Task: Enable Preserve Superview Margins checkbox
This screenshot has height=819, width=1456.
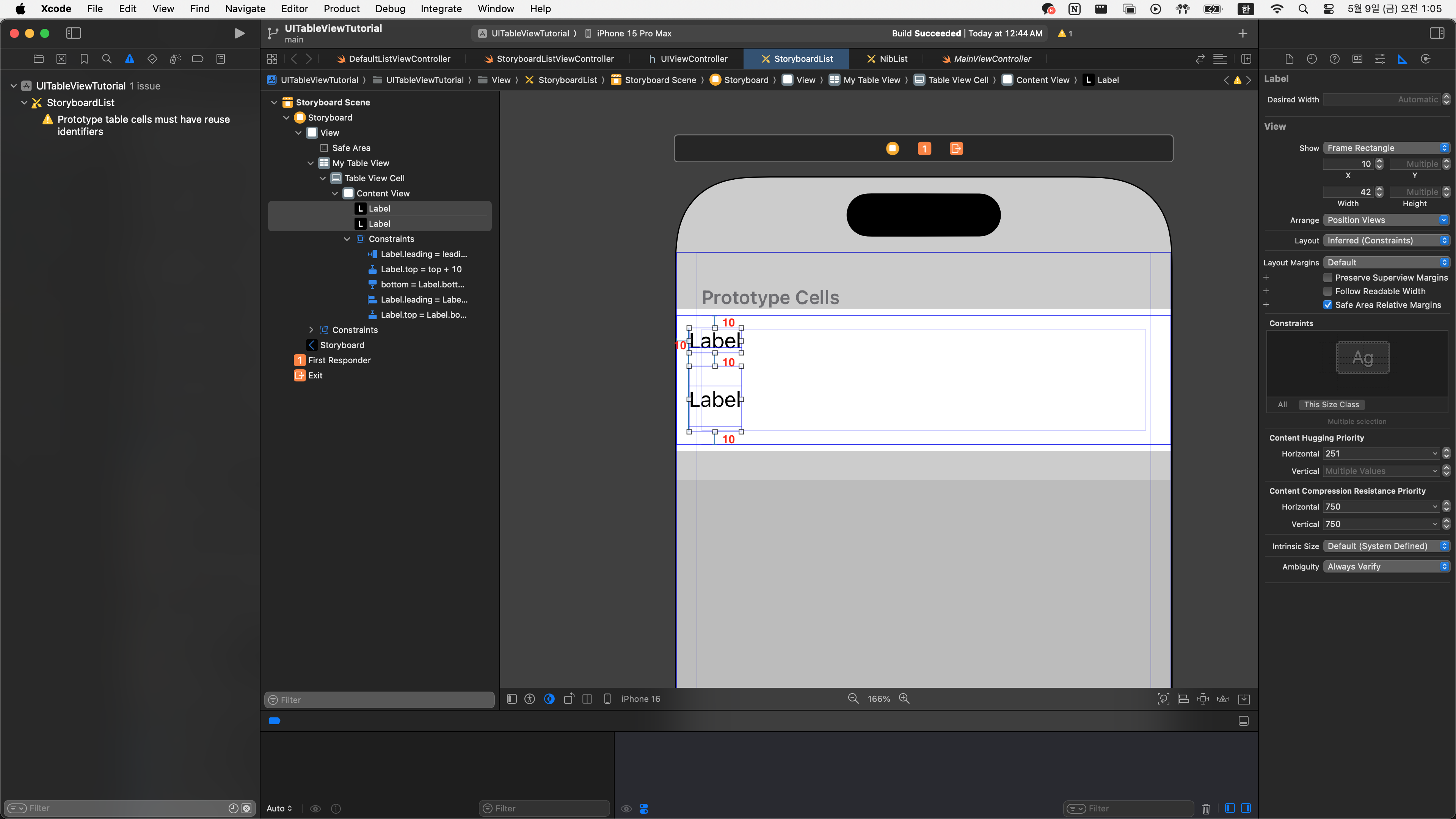Action: [x=1328, y=278]
